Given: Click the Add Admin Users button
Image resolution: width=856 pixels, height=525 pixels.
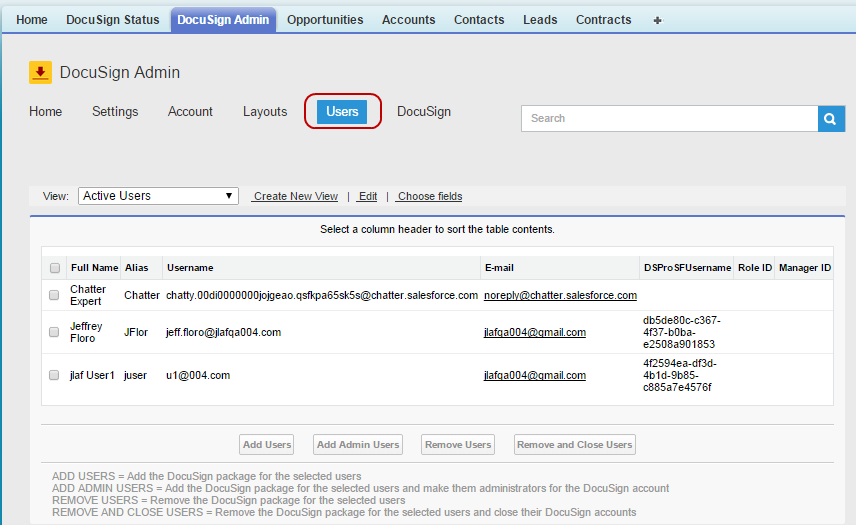Looking at the screenshot, I should click(x=357, y=445).
